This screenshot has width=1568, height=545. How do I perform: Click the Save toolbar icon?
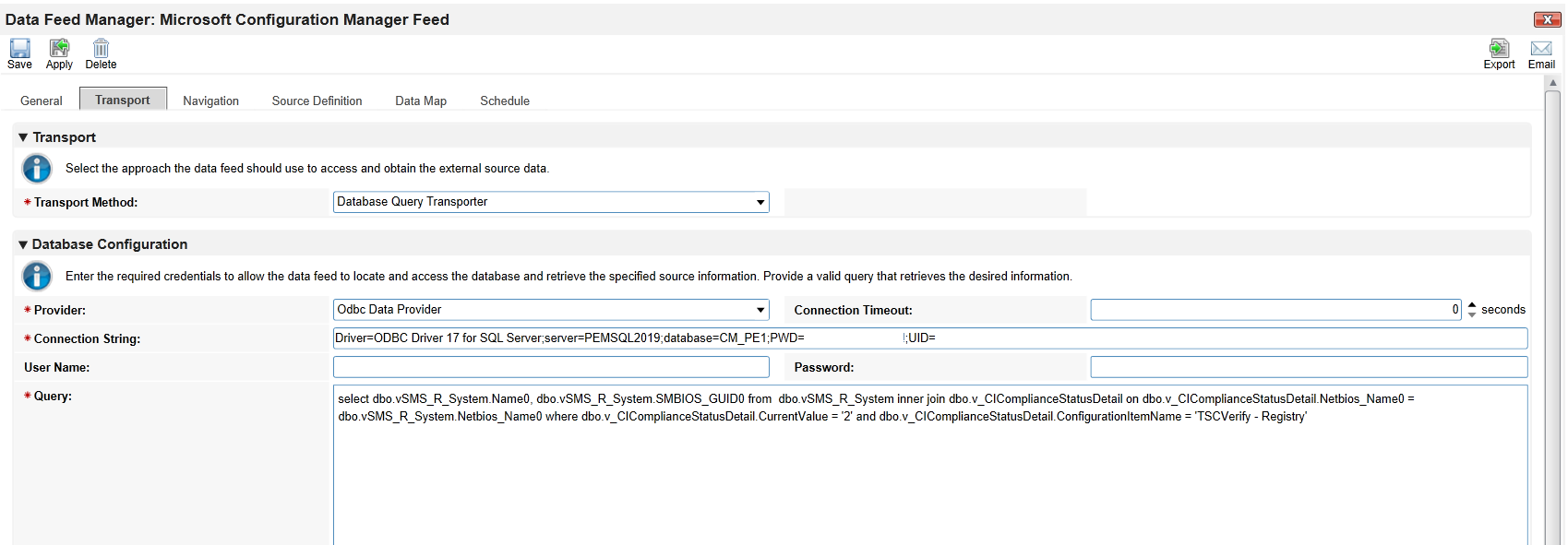(19, 53)
